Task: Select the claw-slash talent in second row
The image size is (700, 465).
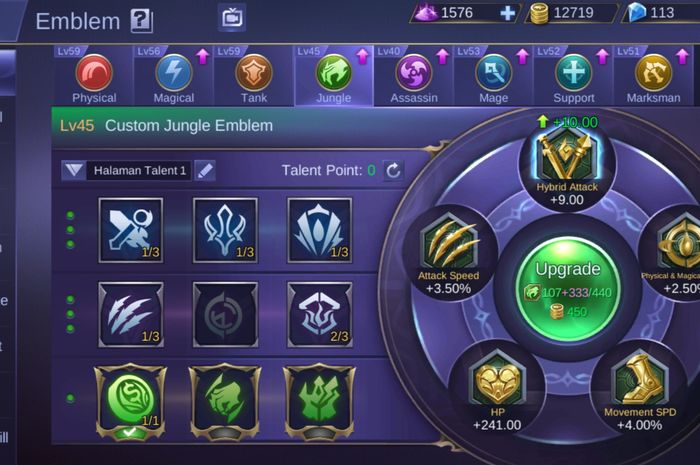Action: tap(131, 315)
